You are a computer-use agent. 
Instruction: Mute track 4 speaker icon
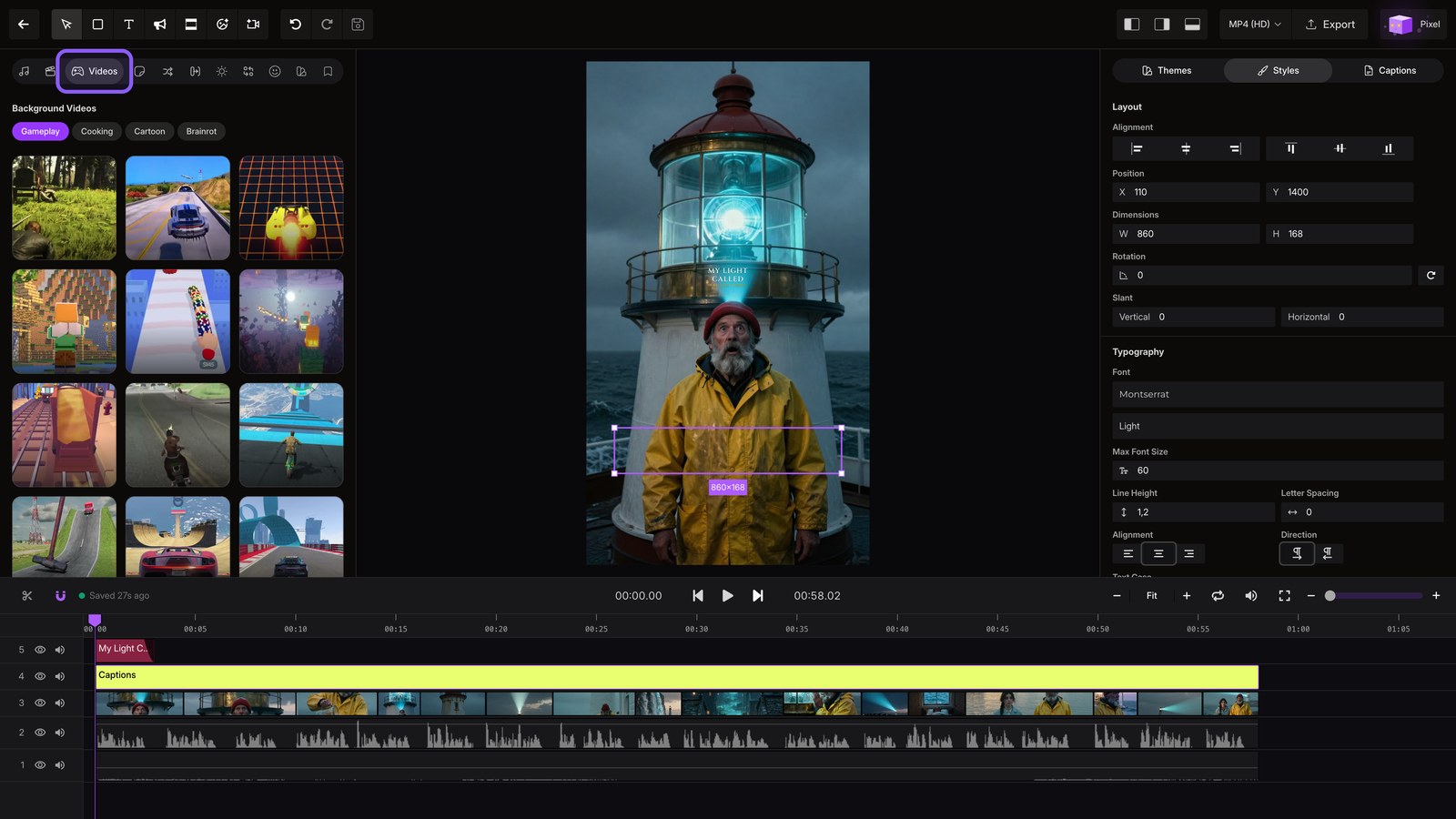coord(60,676)
